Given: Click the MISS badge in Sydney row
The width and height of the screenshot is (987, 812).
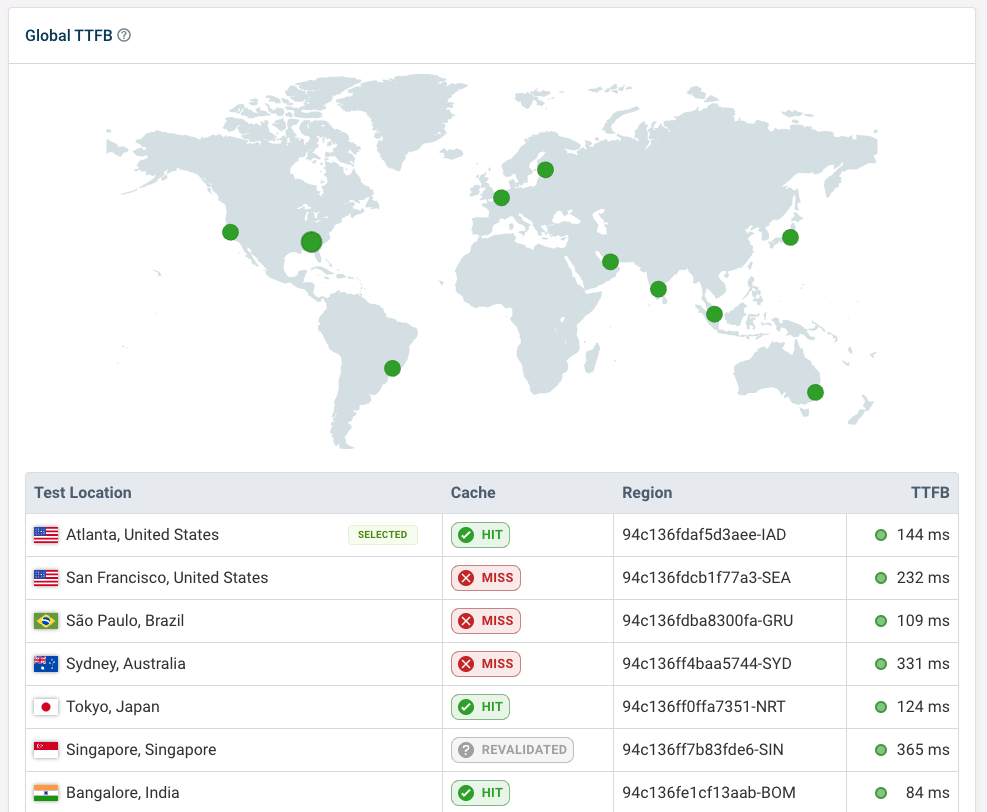Looking at the screenshot, I should 485,663.
